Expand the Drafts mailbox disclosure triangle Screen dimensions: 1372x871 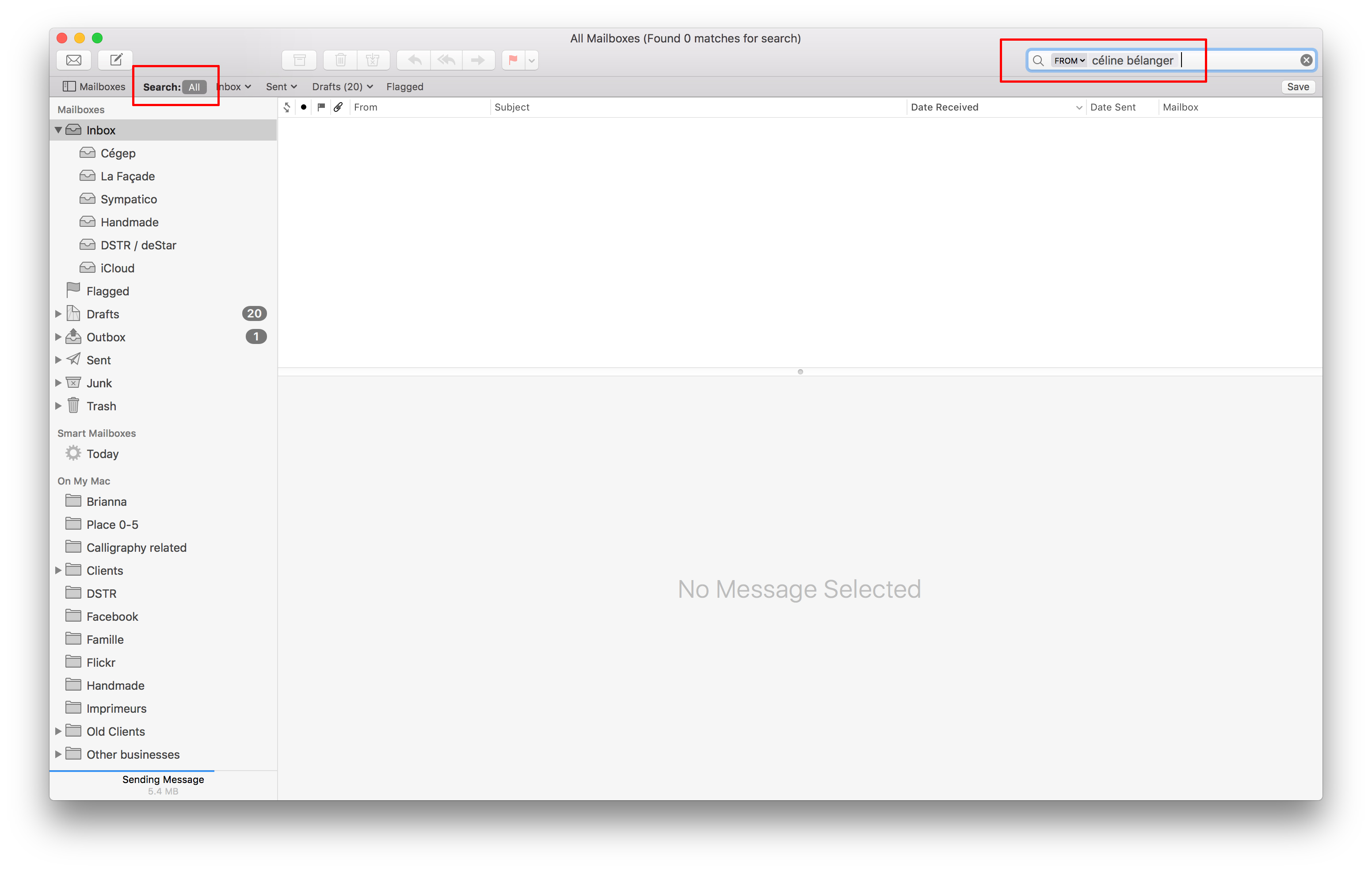(58, 314)
